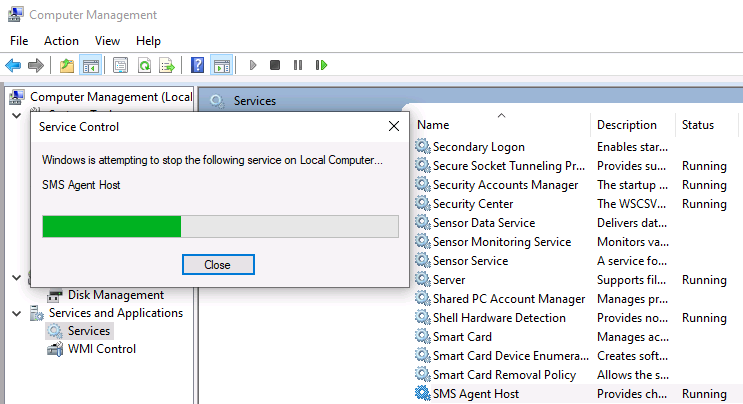Viewport: 743px width, 404px height.
Task: Click Computer Management title bar icon
Action: [x=16, y=15]
